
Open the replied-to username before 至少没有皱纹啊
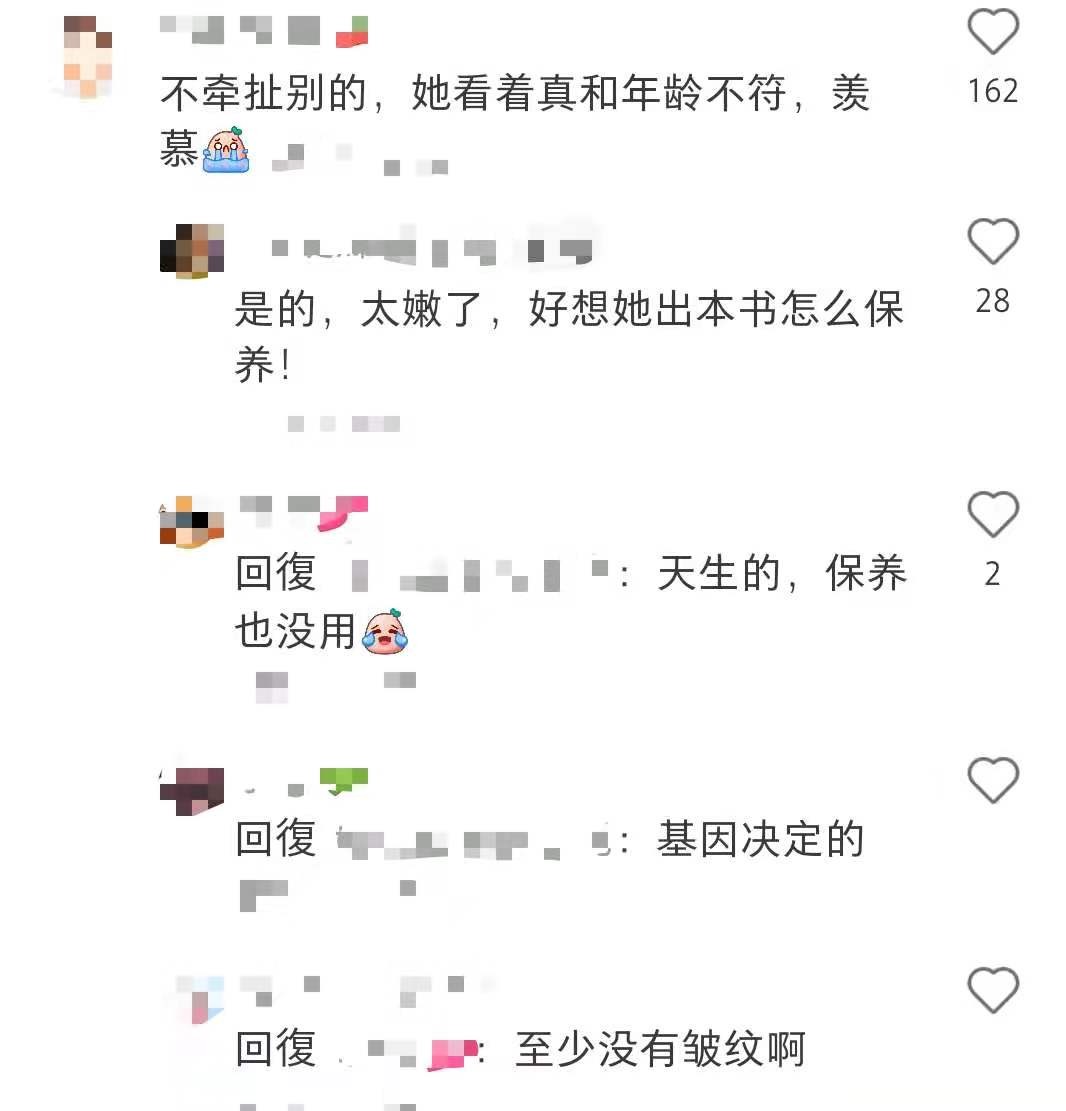pos(408,1051)
